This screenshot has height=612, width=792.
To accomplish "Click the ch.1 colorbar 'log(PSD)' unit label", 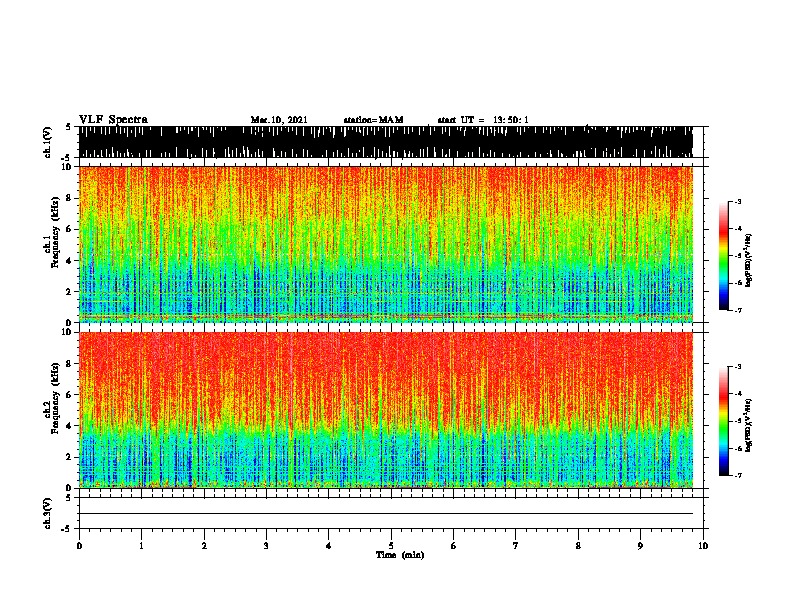I will [749, 260].
